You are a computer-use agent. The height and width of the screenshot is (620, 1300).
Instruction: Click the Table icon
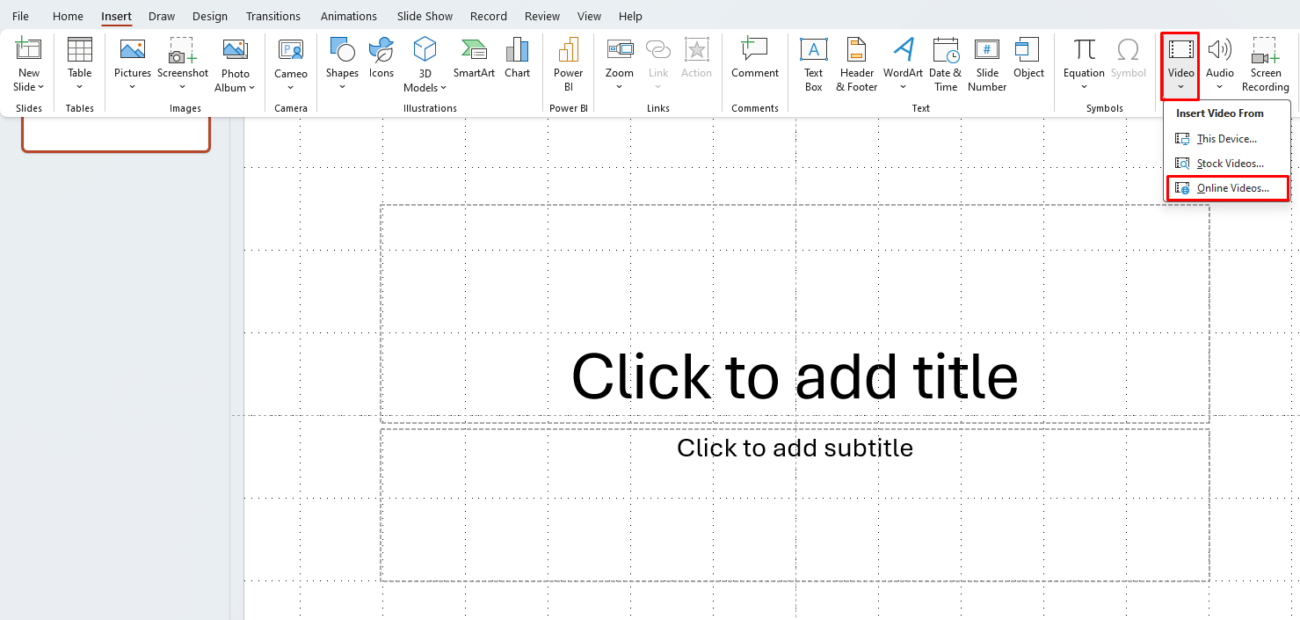(80, 49)
